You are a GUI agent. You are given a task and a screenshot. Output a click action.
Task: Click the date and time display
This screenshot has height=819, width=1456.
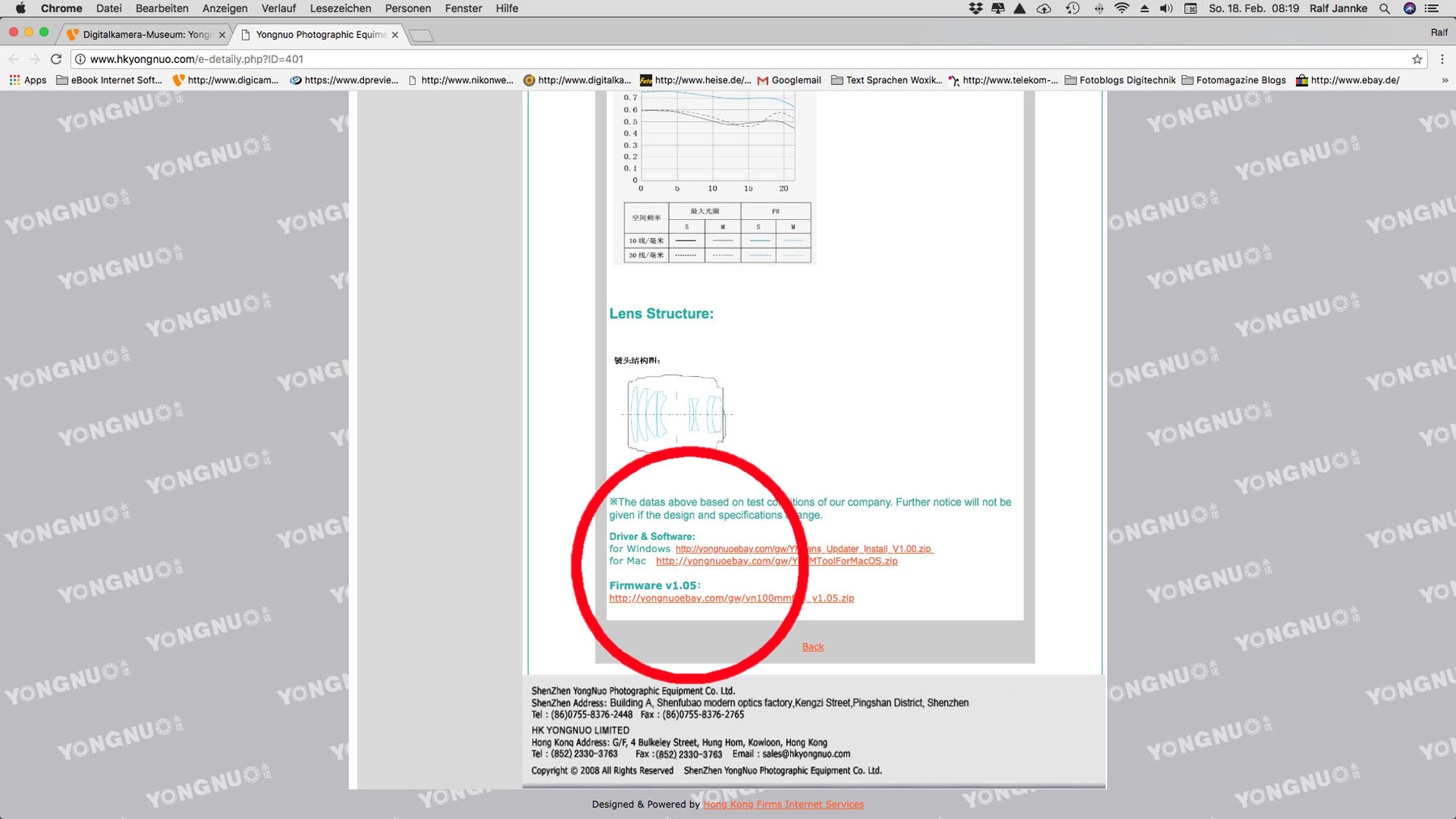[x=1254, y=8]
